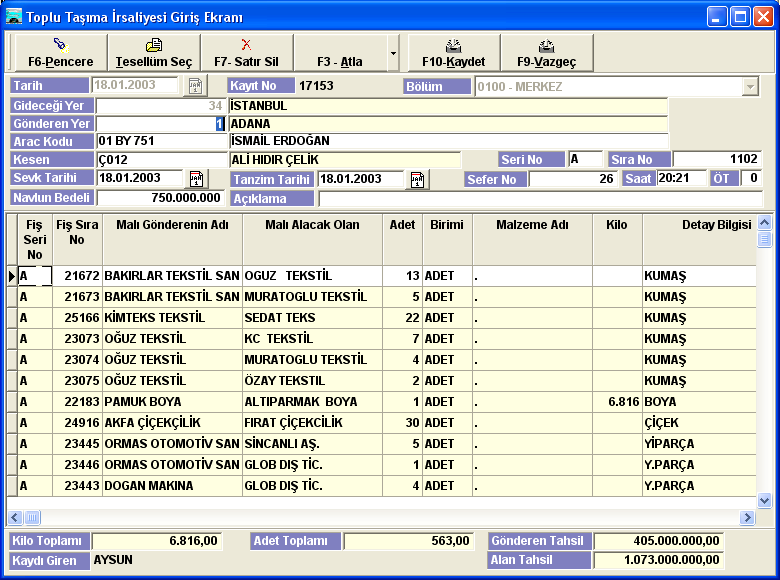The image size is (780, 580).
Task: Open the calendar icon beside Tarih
Action: click(x=195, y=86)
